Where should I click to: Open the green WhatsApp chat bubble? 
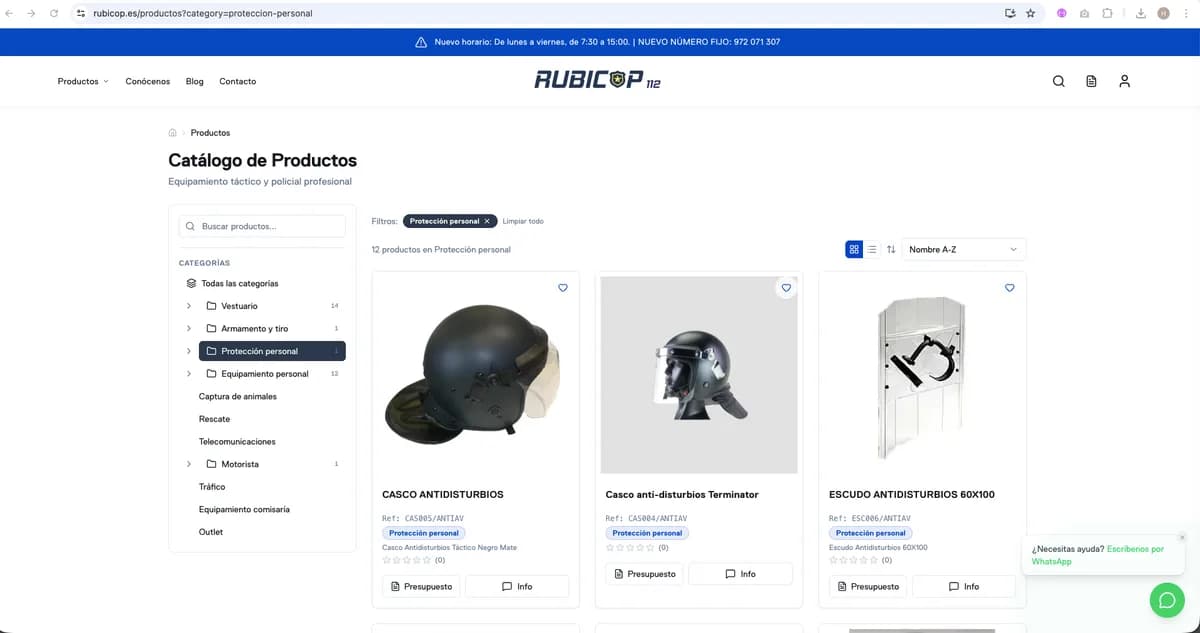(x=1166, y=600)
